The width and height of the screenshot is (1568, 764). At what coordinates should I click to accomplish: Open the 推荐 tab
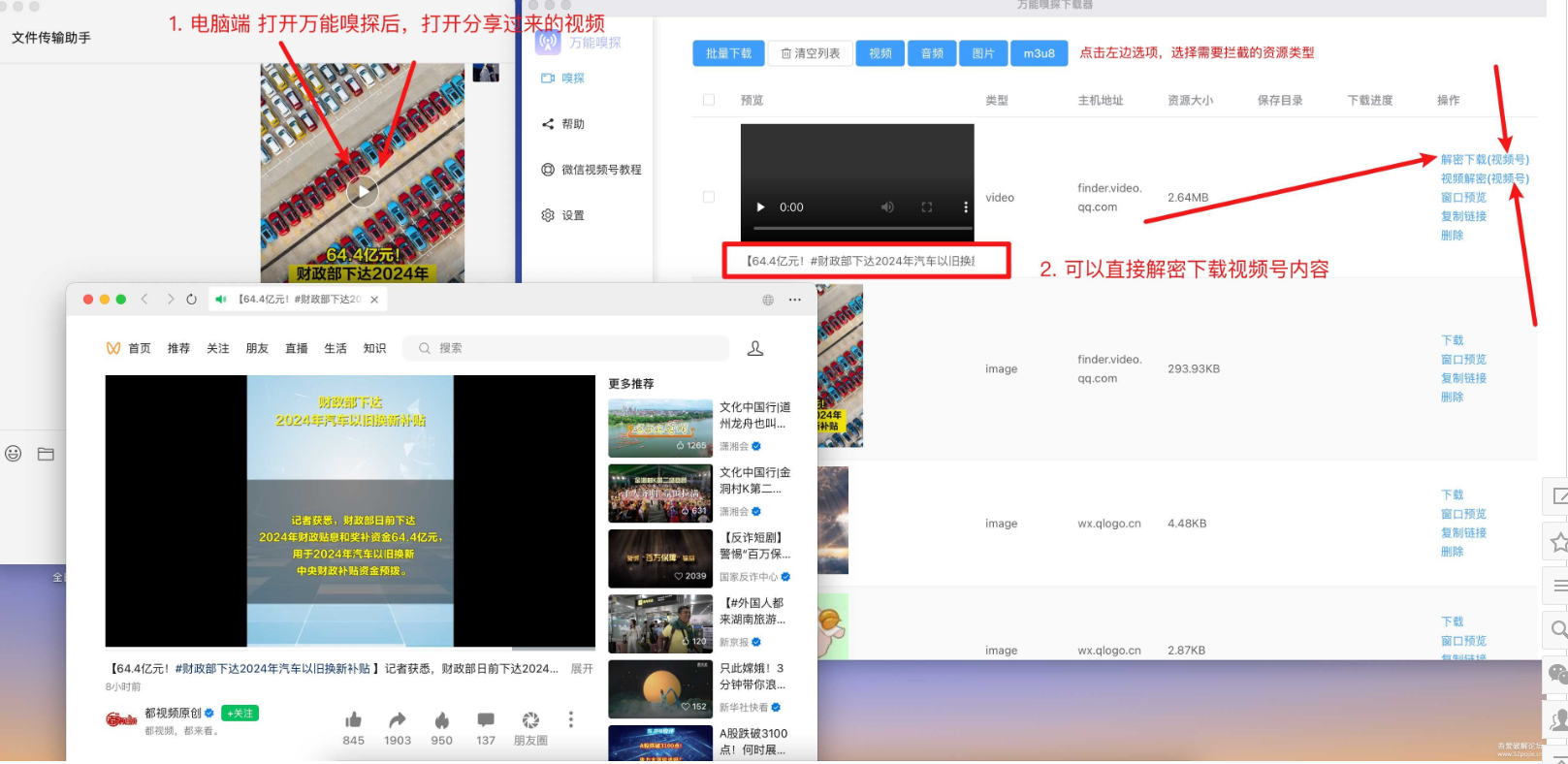pyautogui.click(x=178, y=349)
